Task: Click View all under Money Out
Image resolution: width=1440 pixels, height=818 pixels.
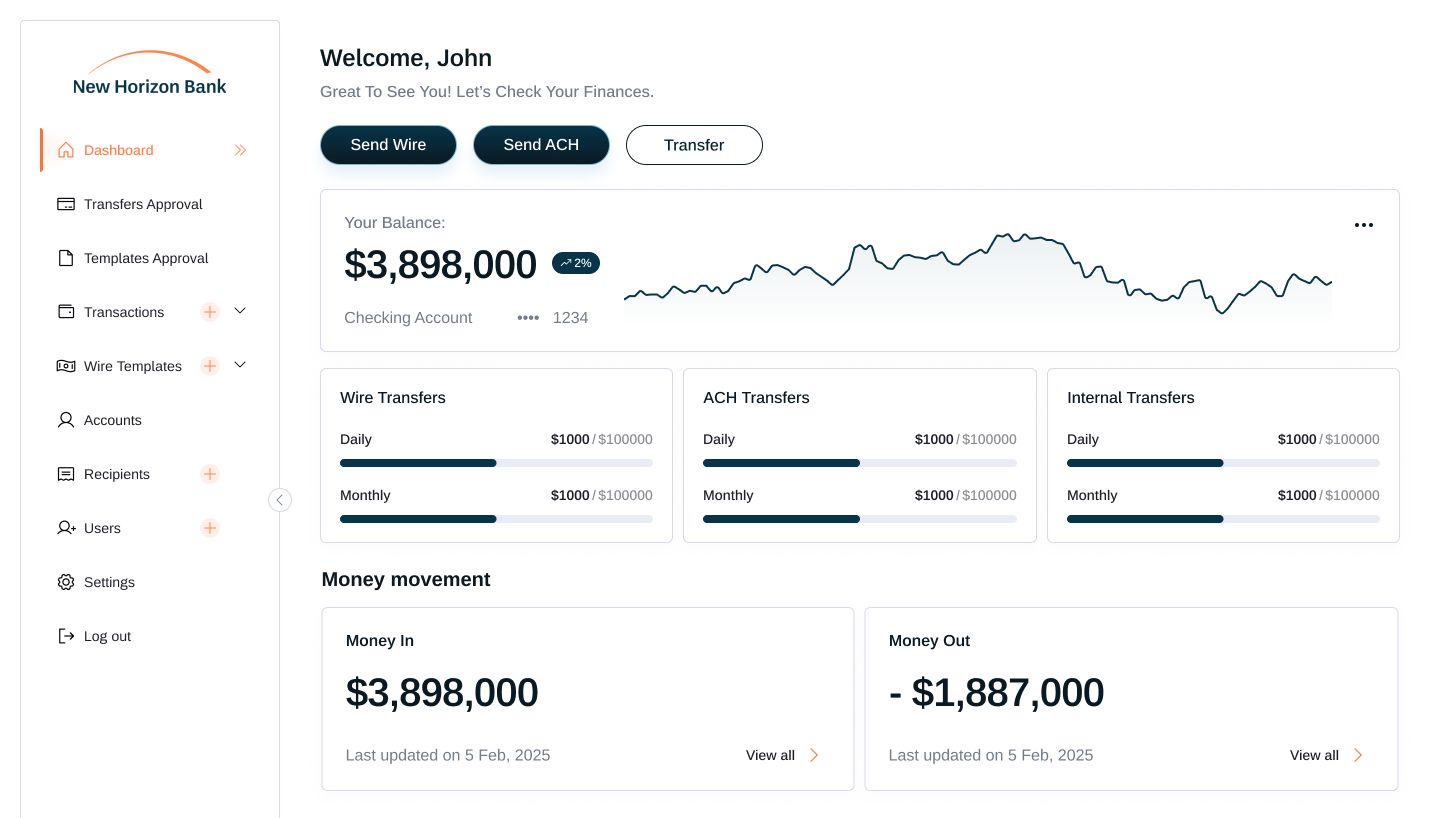Action: tap(1313, 755)
